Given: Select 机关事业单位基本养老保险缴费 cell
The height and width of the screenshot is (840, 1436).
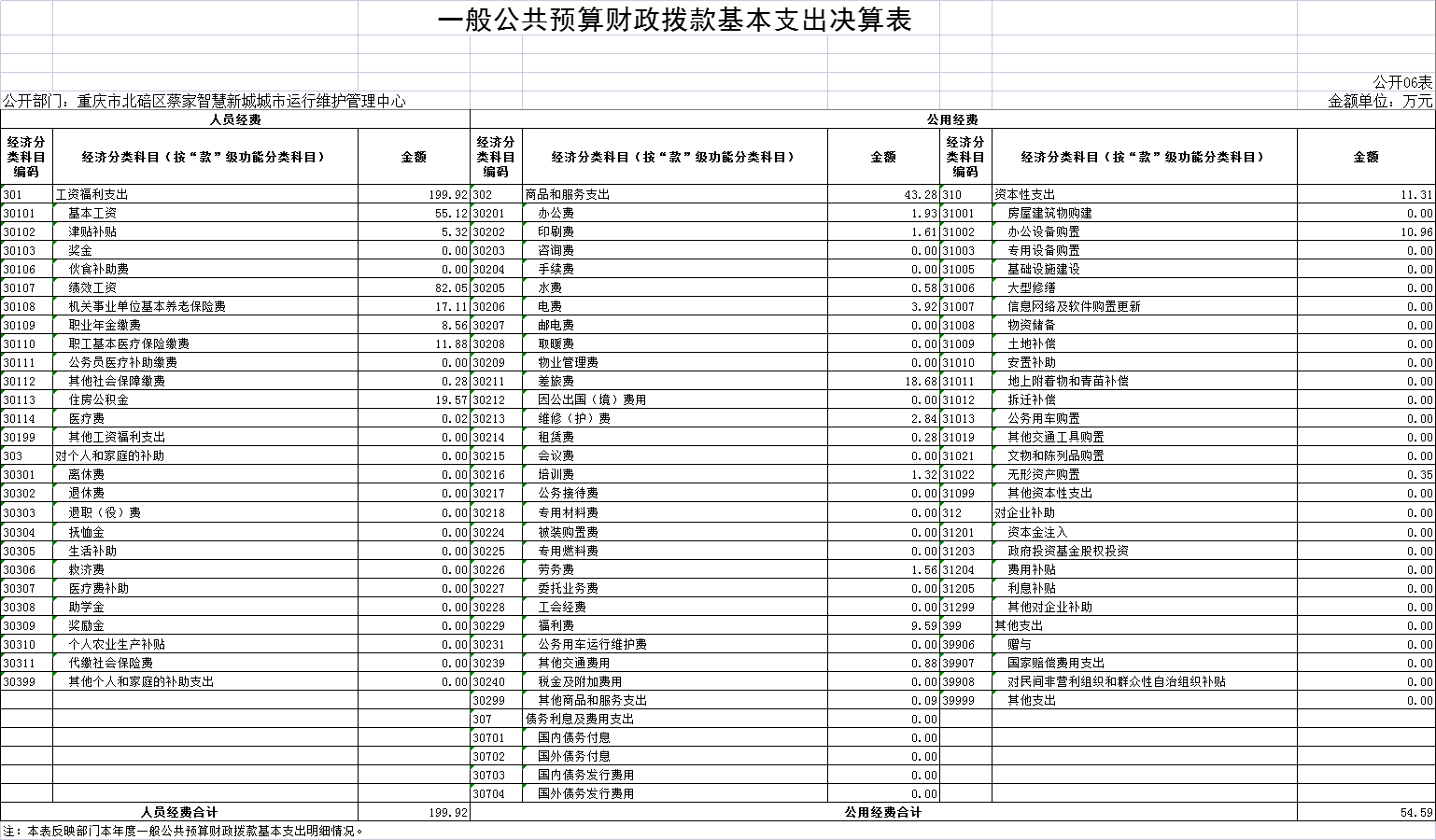Looking at the screenshot, I should point(205,306).
